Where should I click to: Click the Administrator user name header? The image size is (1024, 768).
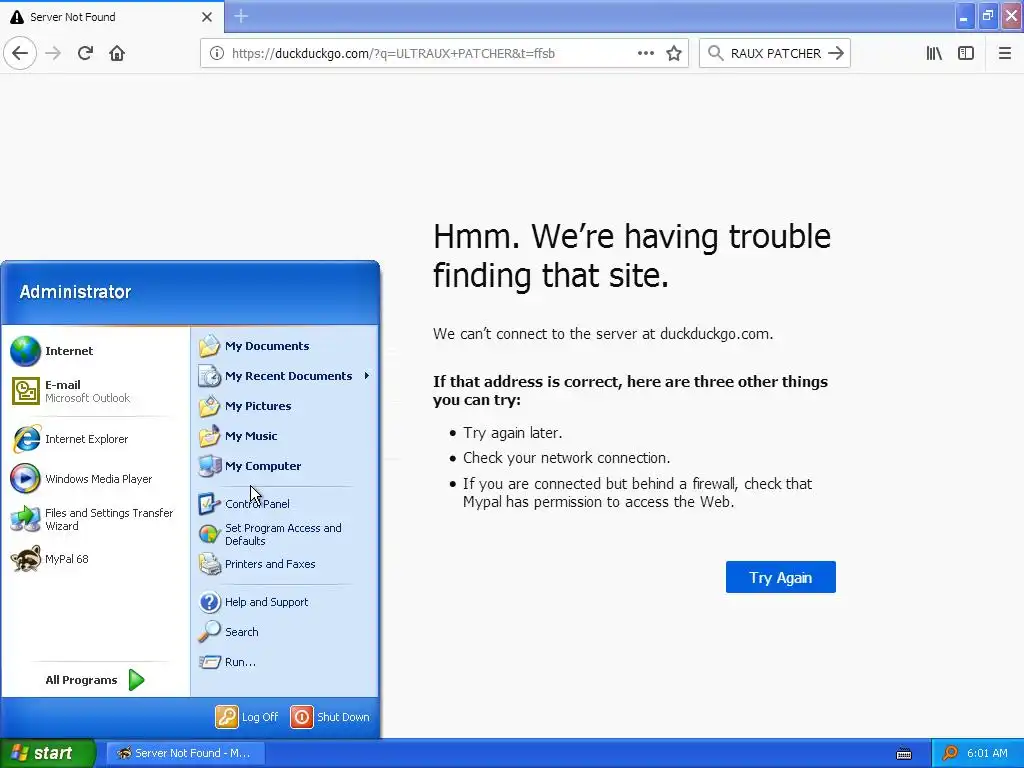click(75, 292)
